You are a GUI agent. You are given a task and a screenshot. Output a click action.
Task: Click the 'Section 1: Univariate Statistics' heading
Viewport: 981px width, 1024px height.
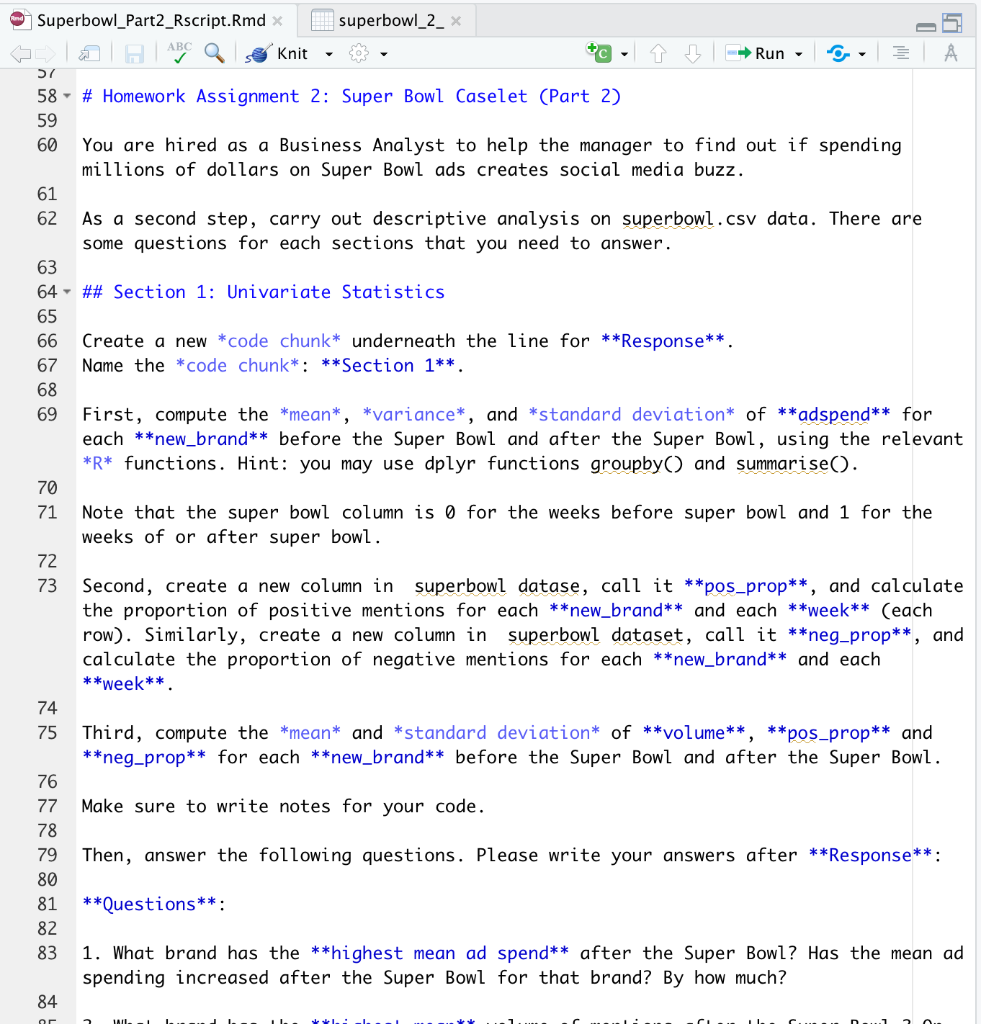[263, 292]
